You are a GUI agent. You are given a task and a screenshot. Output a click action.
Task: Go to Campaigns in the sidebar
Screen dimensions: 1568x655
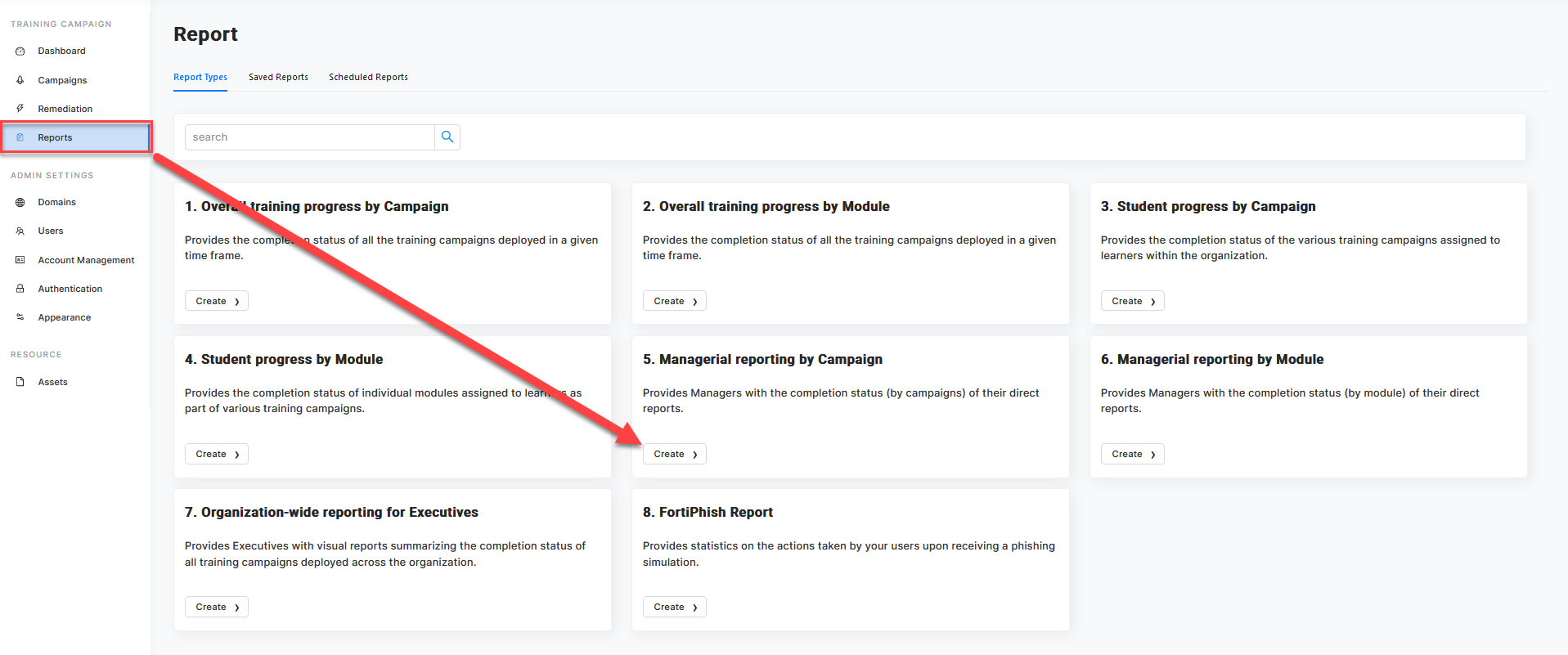(62, 80)
